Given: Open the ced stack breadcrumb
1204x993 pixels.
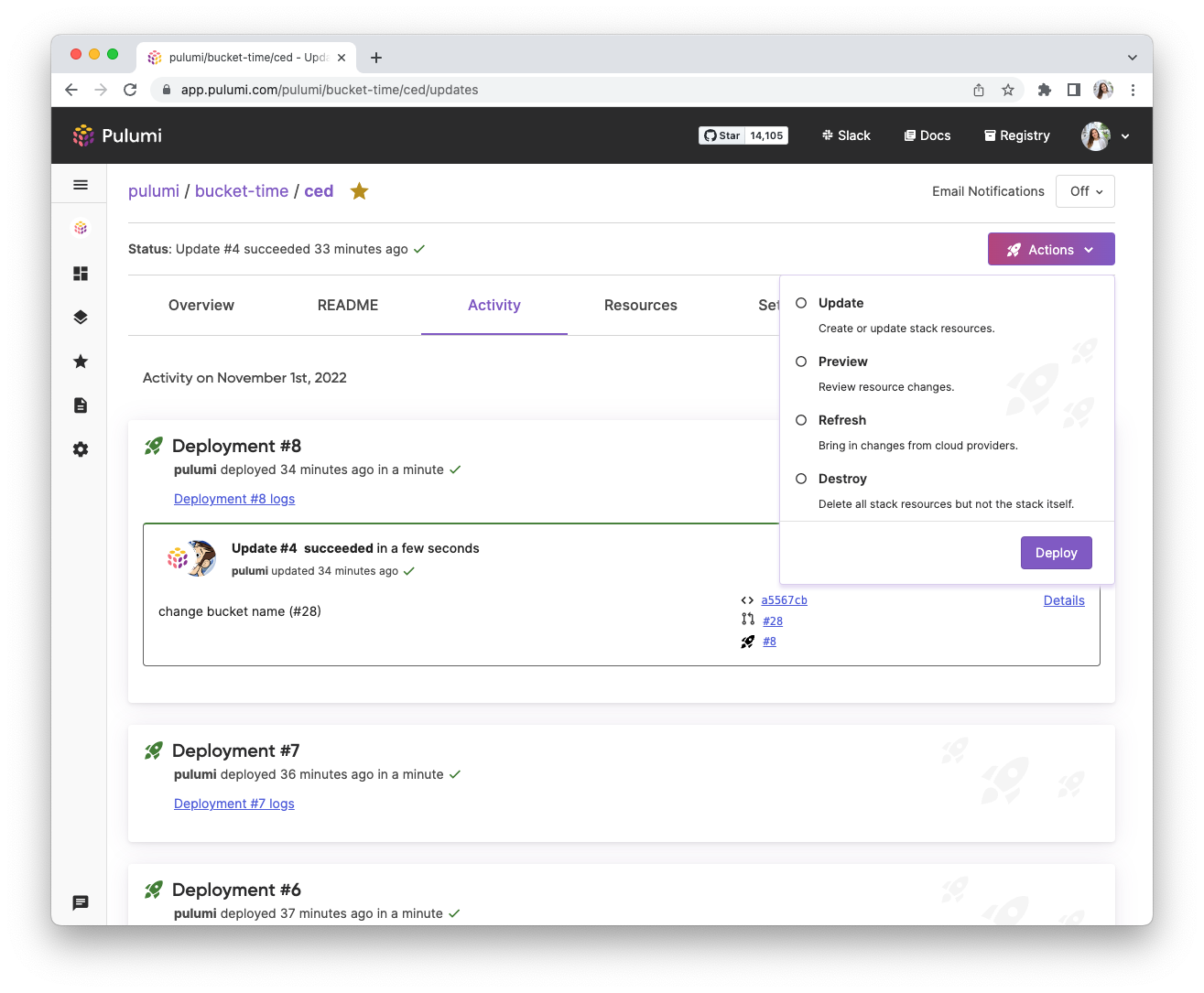Looking at the screenshot, I should tap(319, 191).
